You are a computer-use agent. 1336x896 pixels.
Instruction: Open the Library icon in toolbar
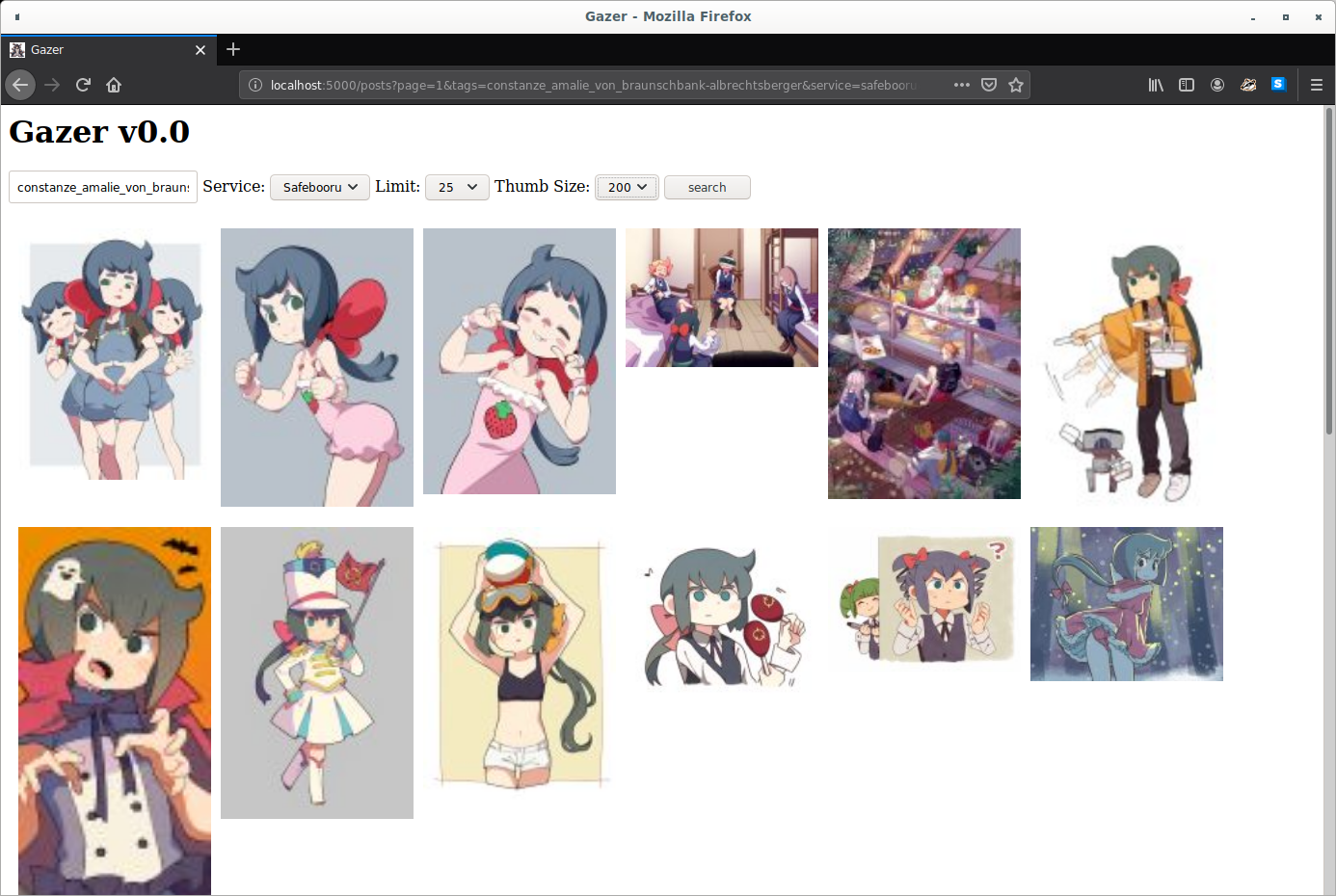[x=1156, y=85]
